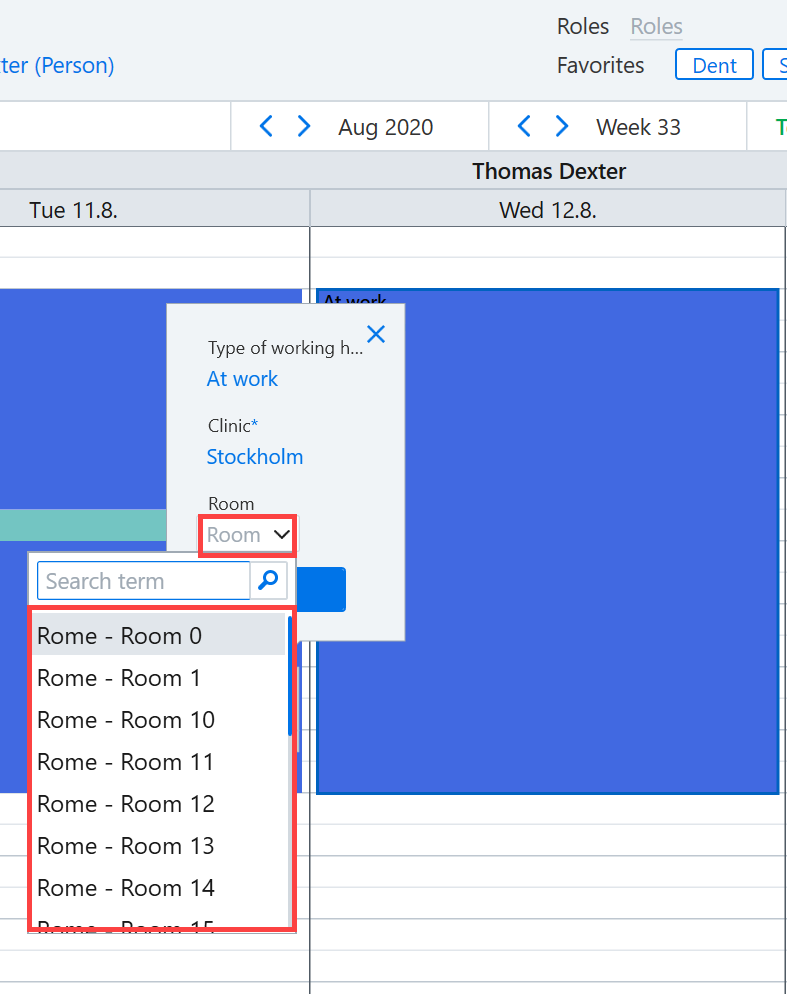The width and height of the screenshot is (787, 994).
Task: Go to next week arrow before Week 33
Action: (562, 126)
